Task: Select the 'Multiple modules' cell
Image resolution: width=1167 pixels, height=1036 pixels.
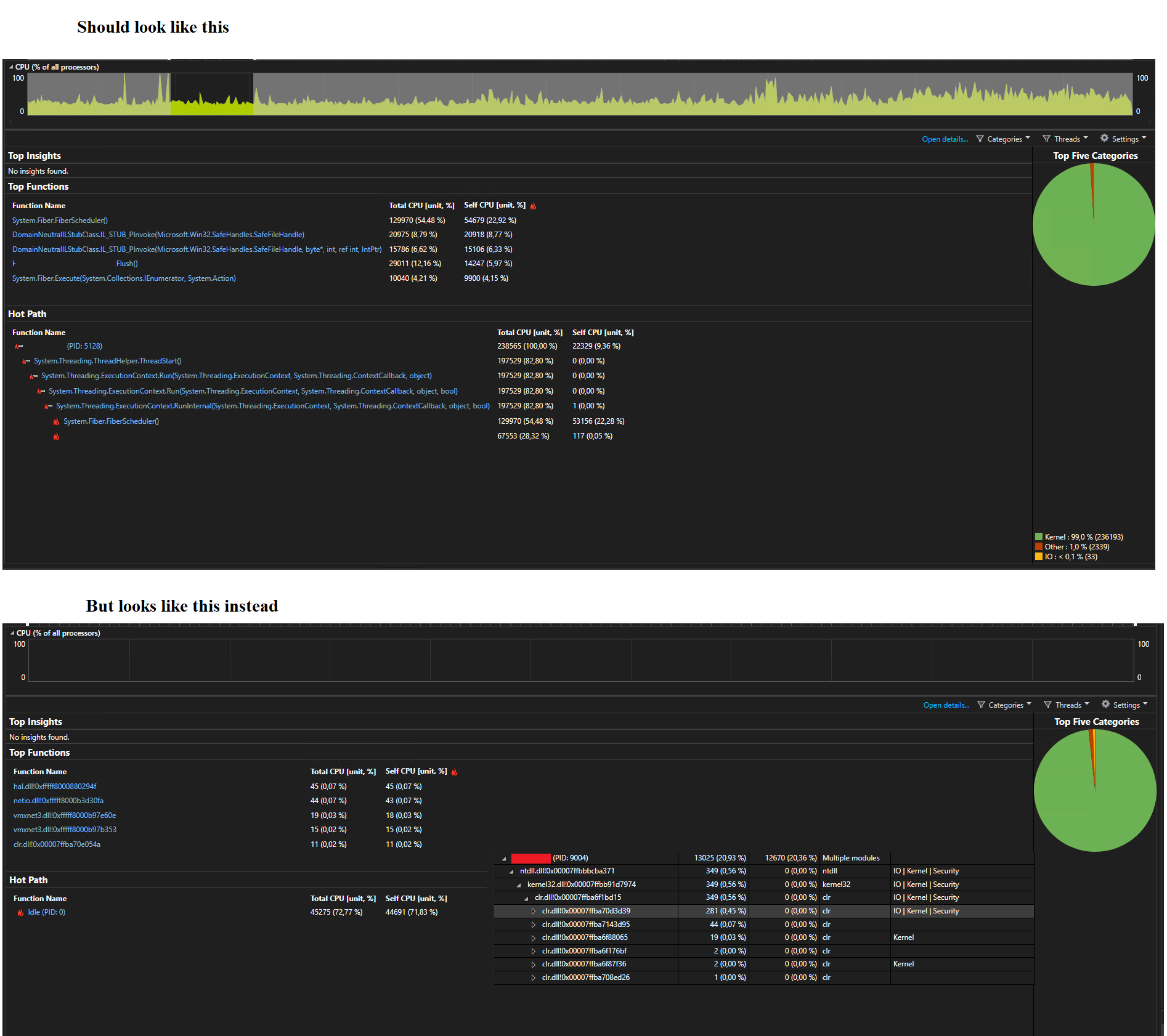Action: pos(851,858)
